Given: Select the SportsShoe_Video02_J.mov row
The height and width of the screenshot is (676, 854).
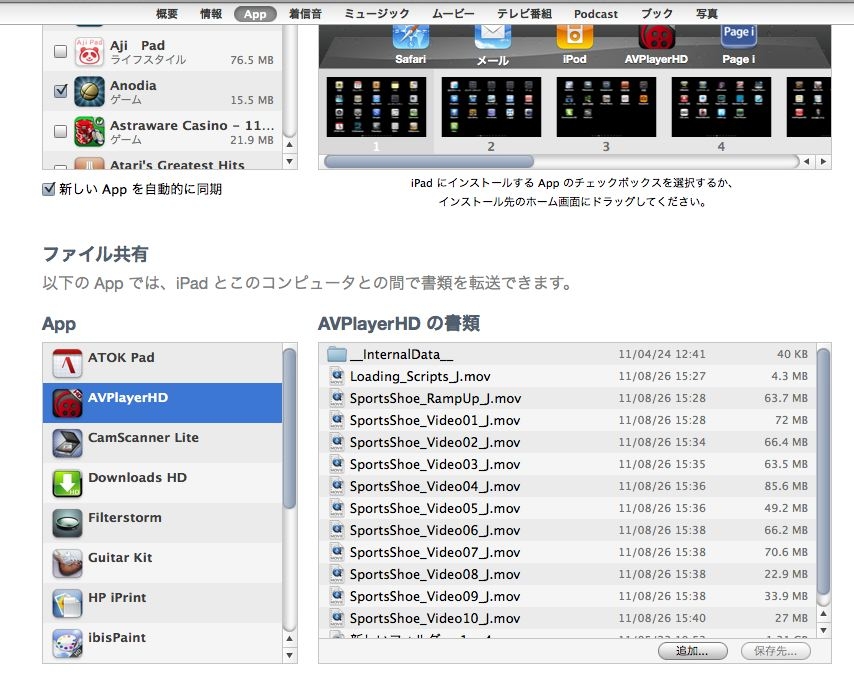Looking at the screenshot, I should tap(568, 442).
